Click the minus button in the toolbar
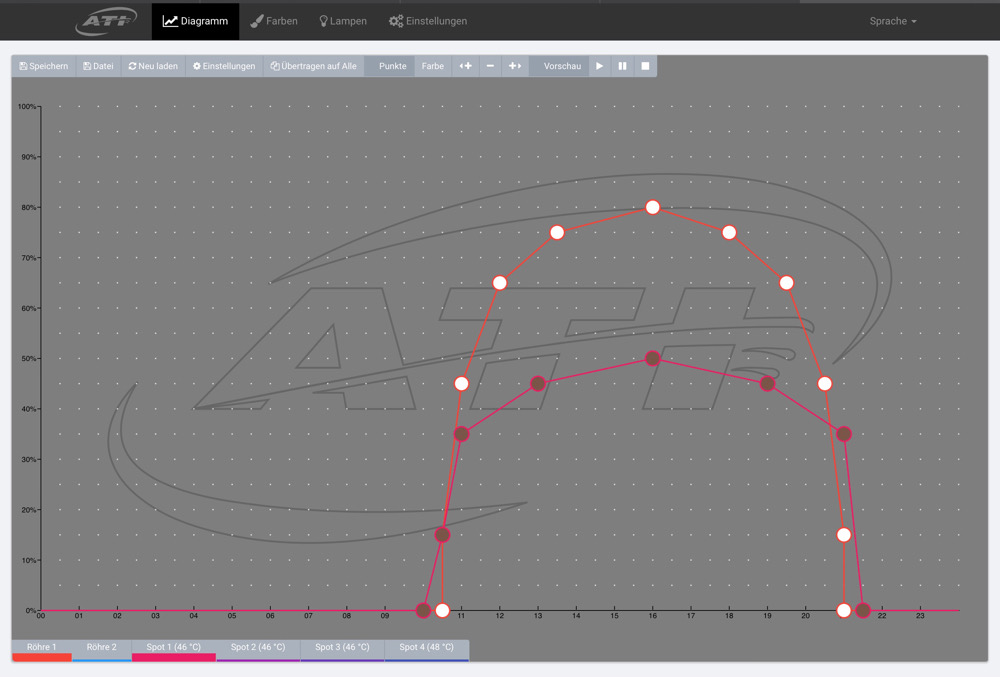 click(x=490, y=66)
